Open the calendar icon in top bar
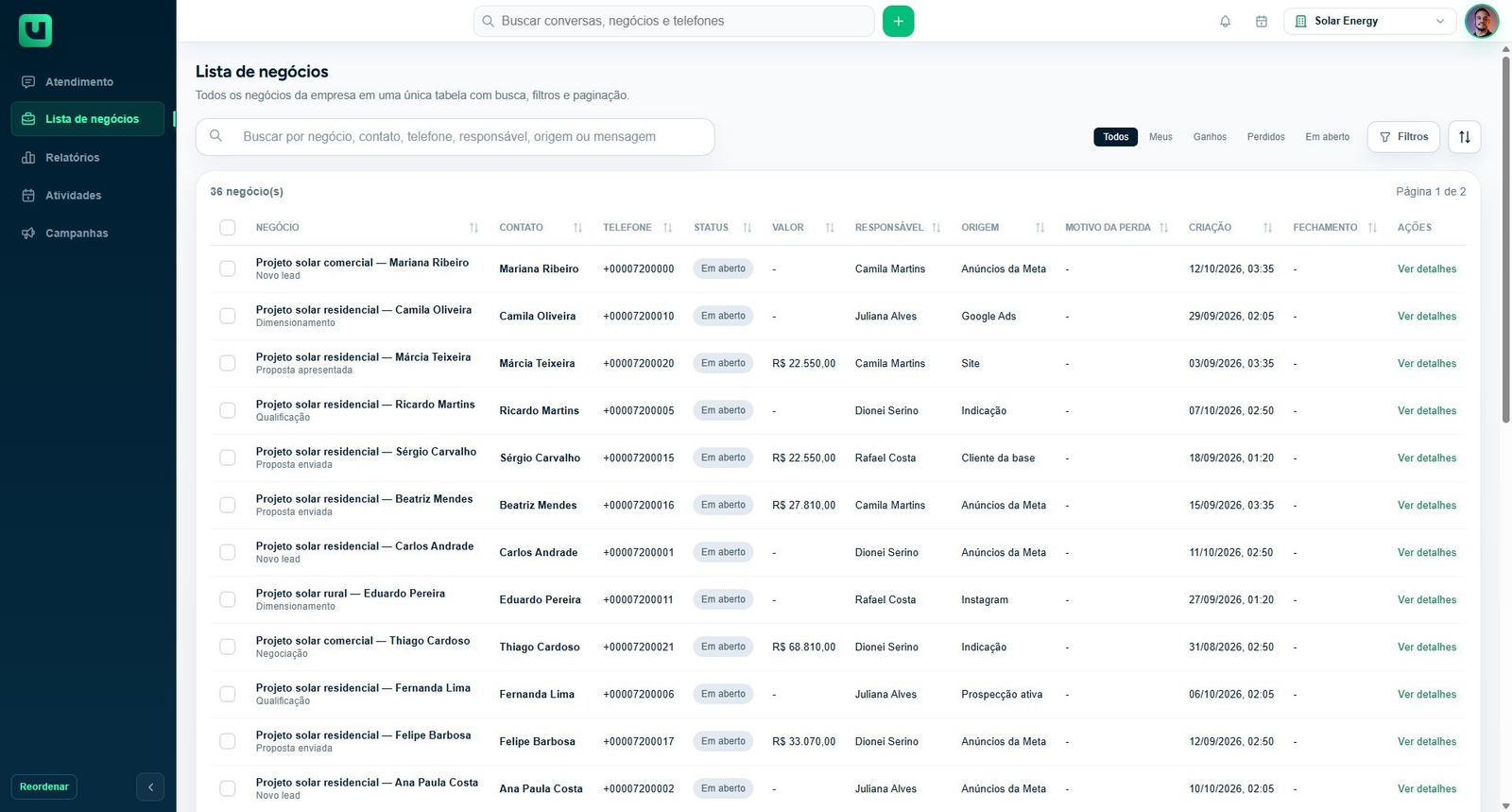 pyautogui.click(x=1261, y=21)
